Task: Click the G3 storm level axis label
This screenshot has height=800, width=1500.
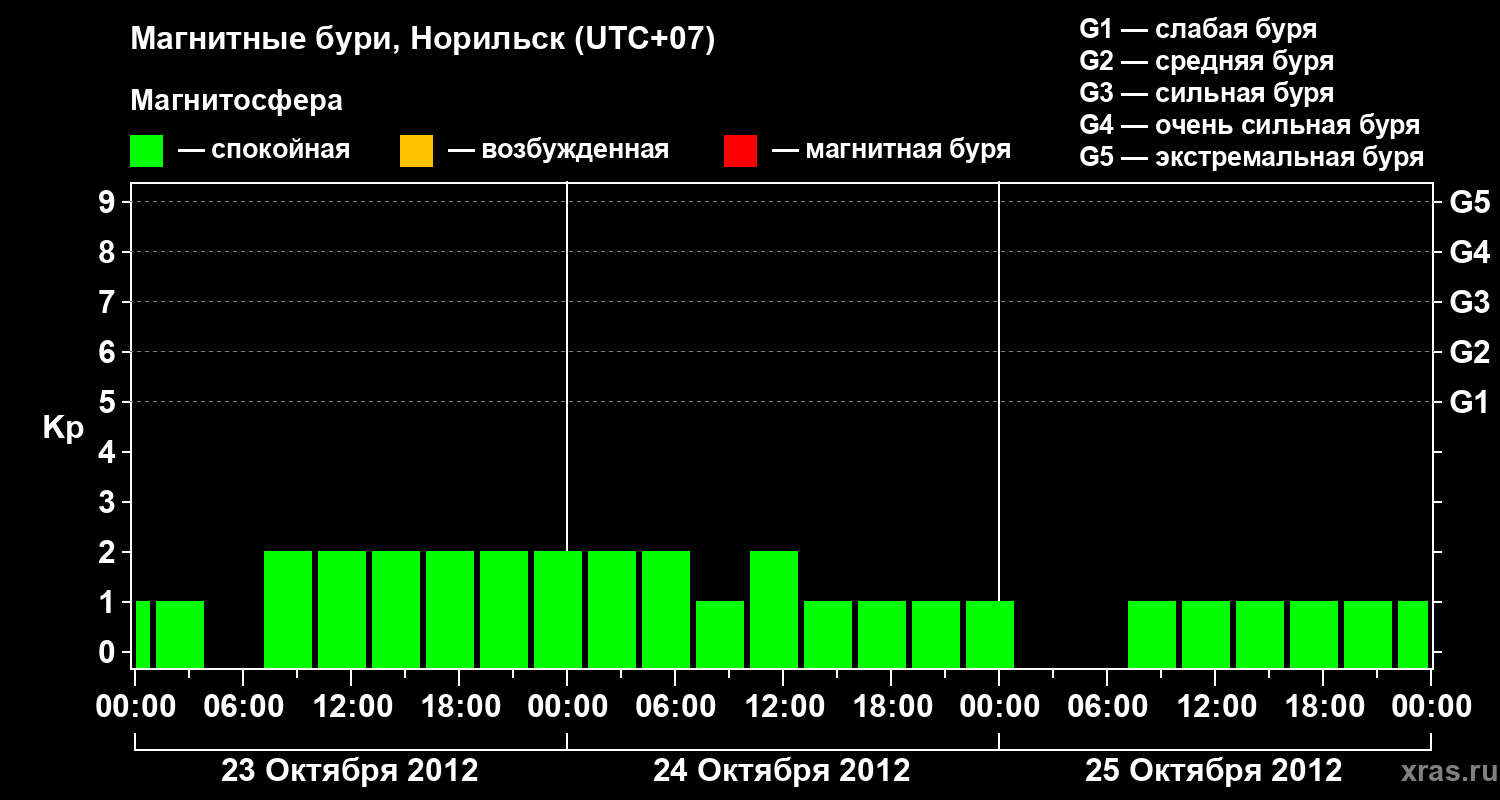Action: click(x=1470, y=302)
